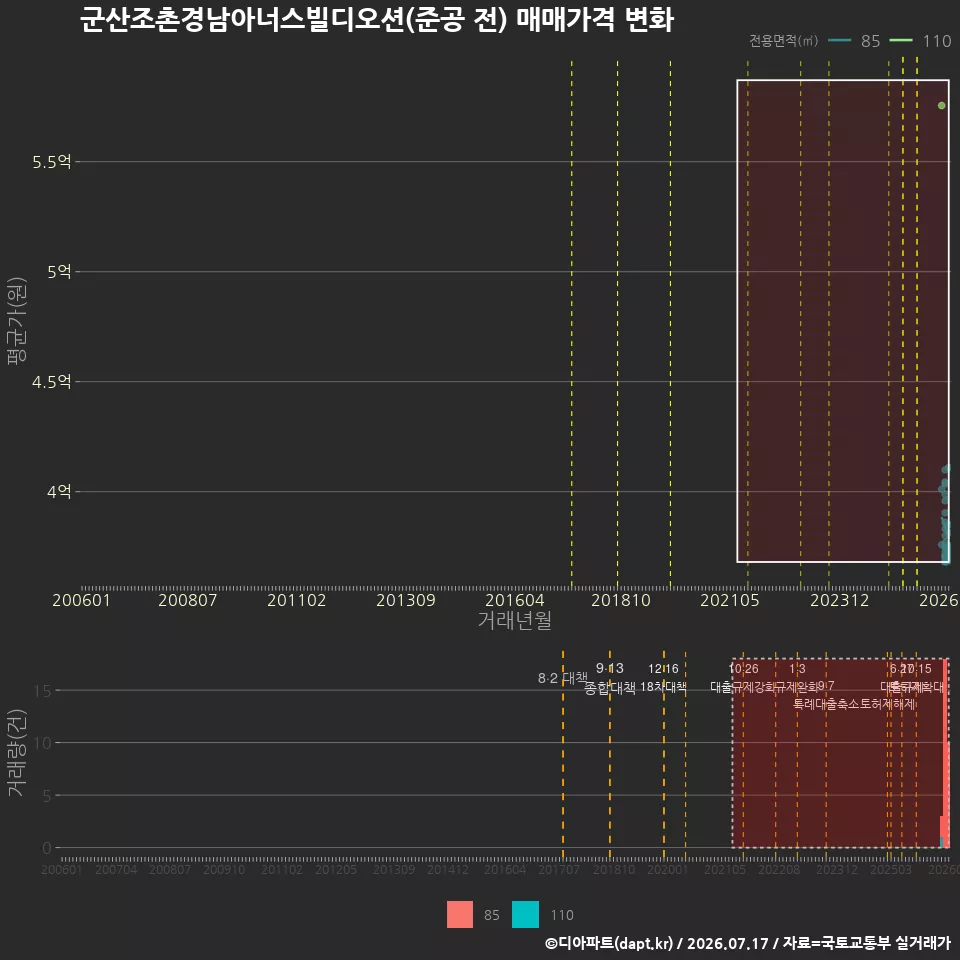Screen dimensions: 960x960
Task: Click the 10 tick label on the volume chart
Action: (x=43, y=743)
